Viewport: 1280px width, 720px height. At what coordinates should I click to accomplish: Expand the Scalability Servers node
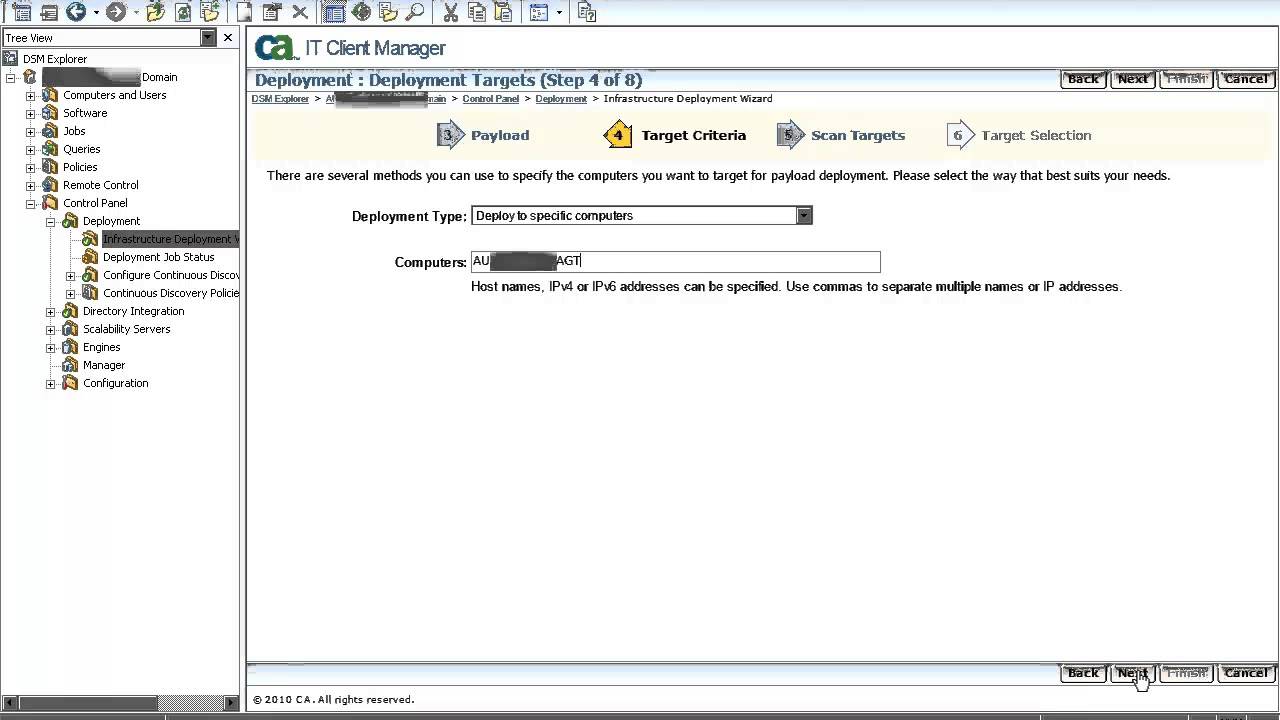click(50, 330)
